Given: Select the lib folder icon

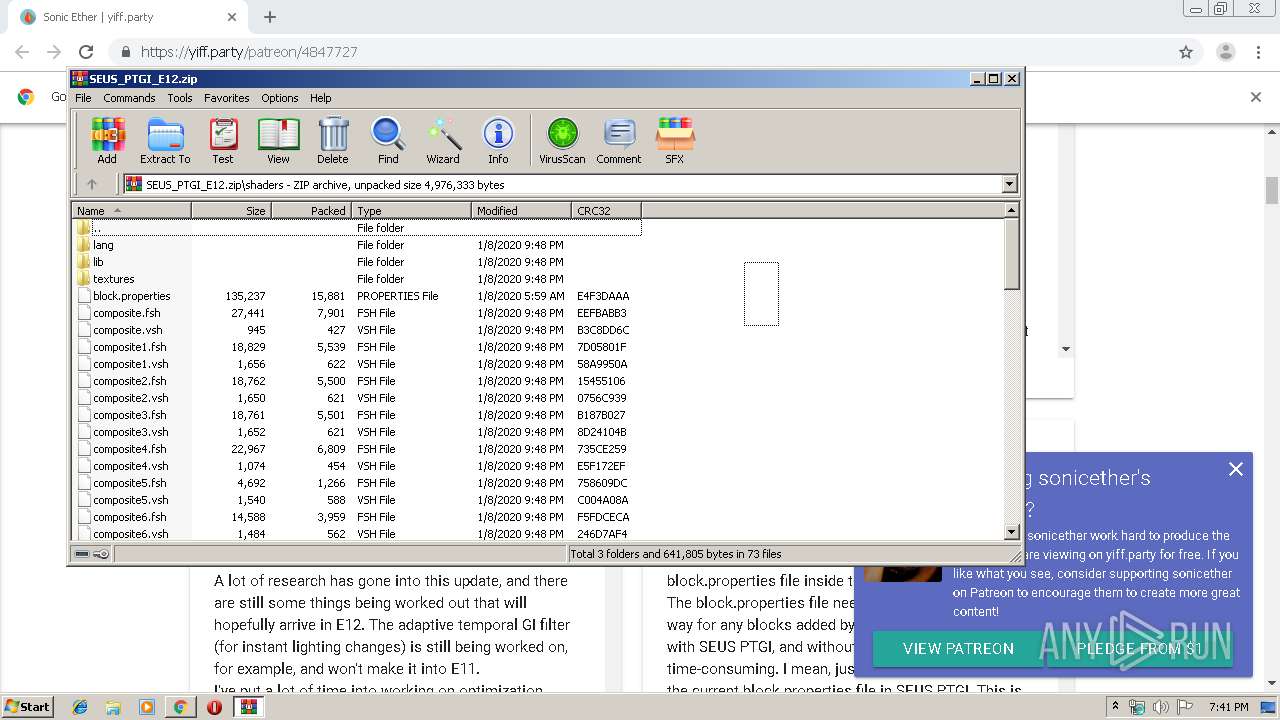Looking at the screenshot, I should click(83, 262).
